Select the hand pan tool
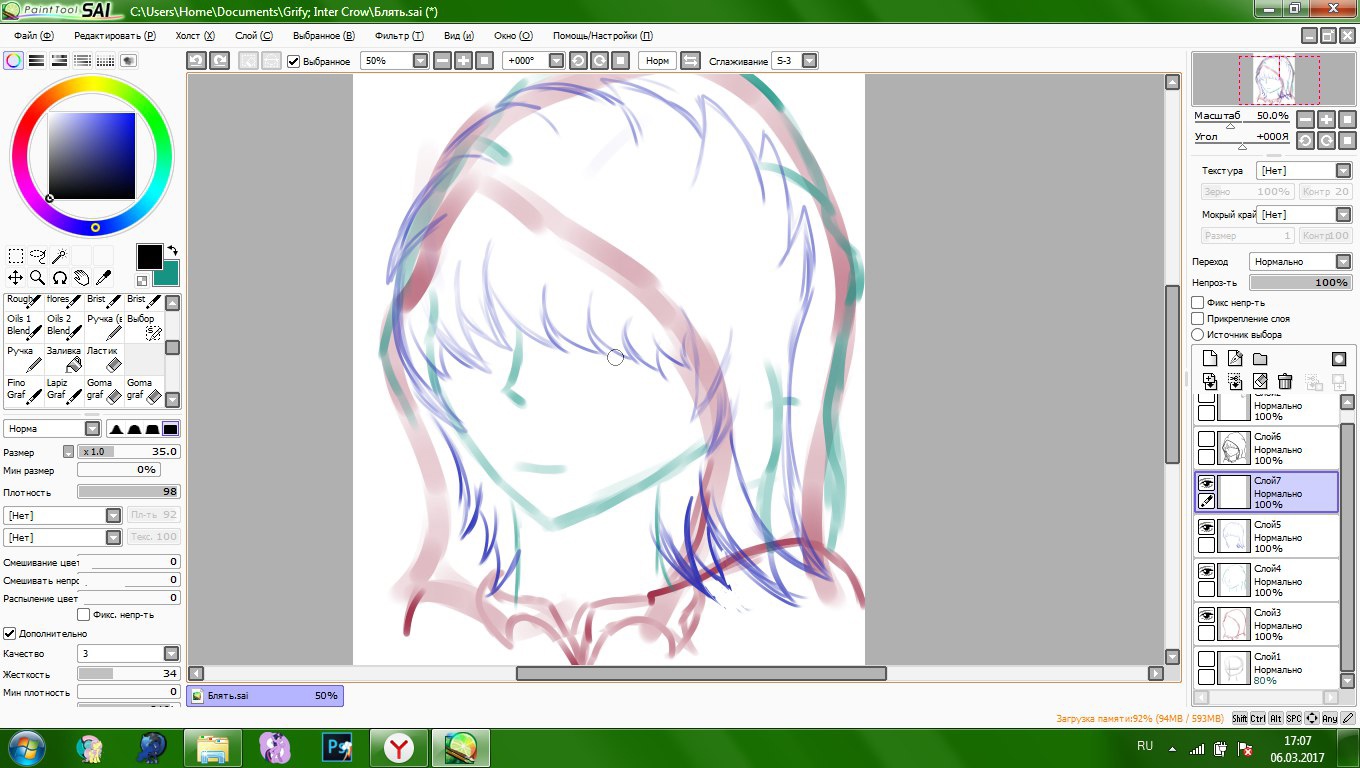Viewport: 1360px width, 768px height. tap(82, 278)
